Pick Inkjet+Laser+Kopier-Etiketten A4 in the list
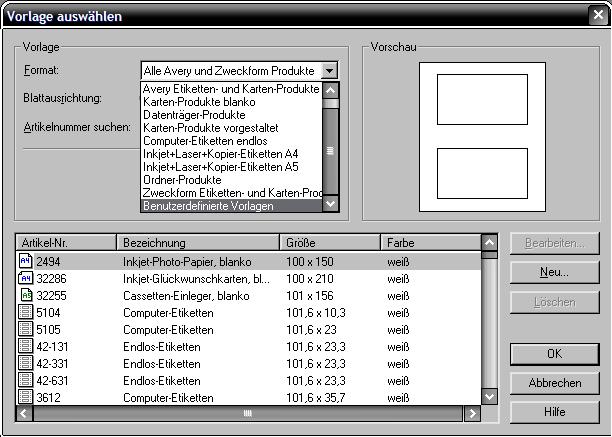612x437 pixels. click(x=221, y=154)
